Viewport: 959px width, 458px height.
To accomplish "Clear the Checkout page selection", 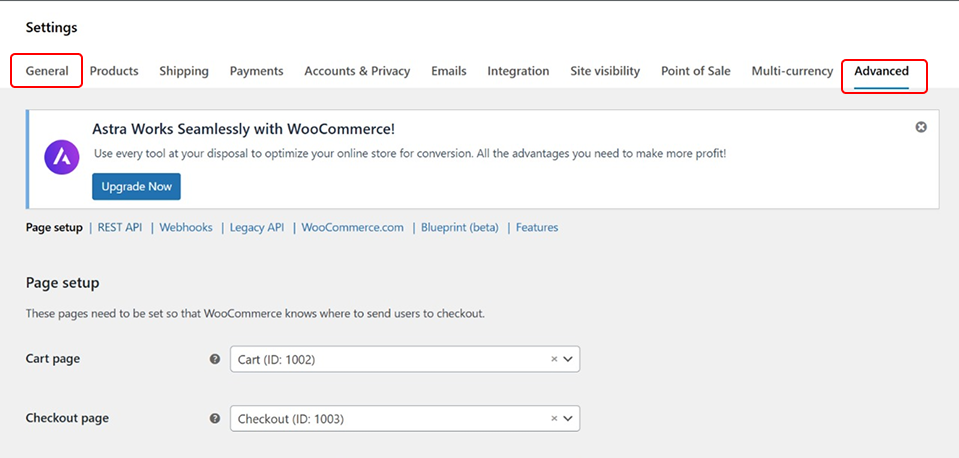I will click(x=554, y=419).
